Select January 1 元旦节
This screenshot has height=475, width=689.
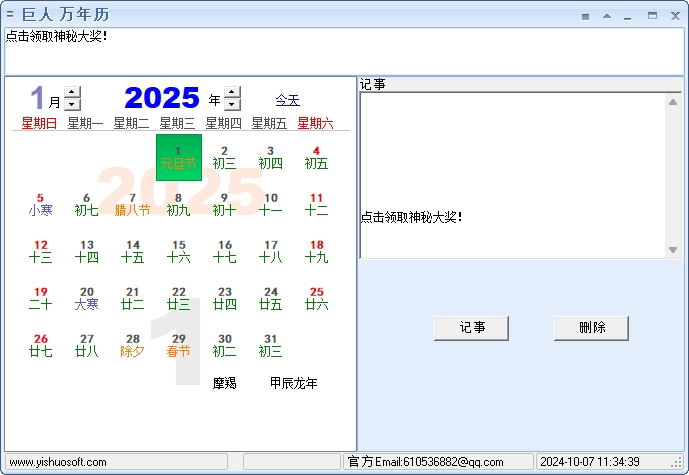click(179, 157)
